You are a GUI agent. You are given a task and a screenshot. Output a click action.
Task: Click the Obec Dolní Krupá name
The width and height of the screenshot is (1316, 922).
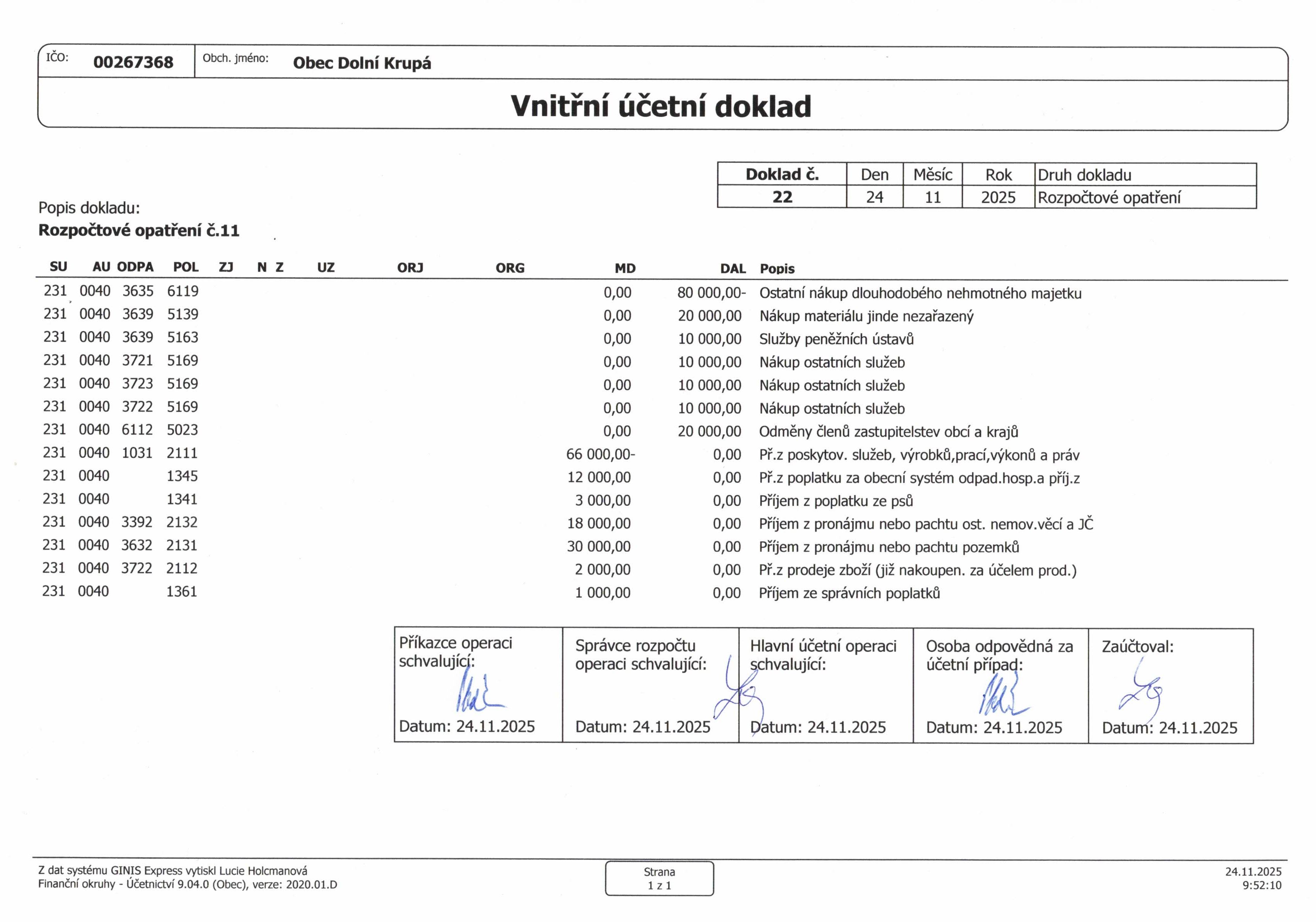pyautogui.click(x=362, y=63)
